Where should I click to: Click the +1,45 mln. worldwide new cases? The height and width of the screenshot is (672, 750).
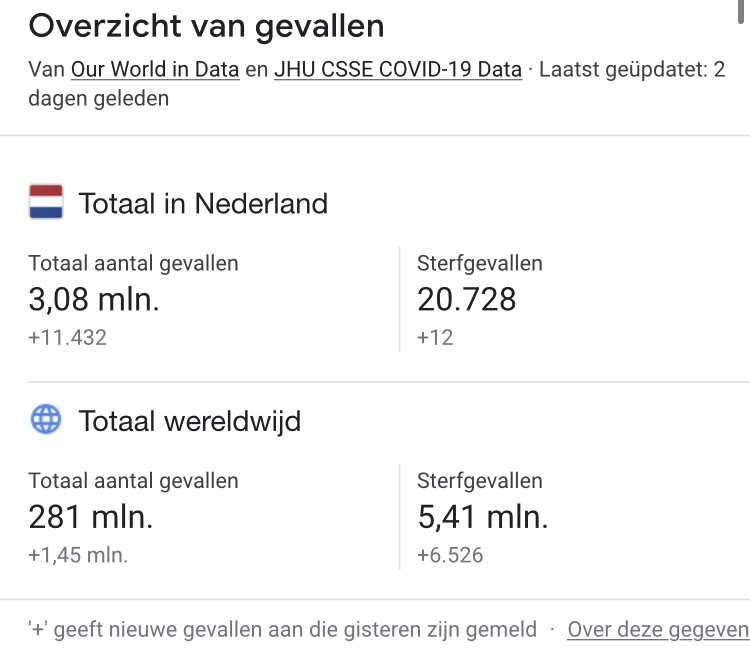[x=78, y=555]
